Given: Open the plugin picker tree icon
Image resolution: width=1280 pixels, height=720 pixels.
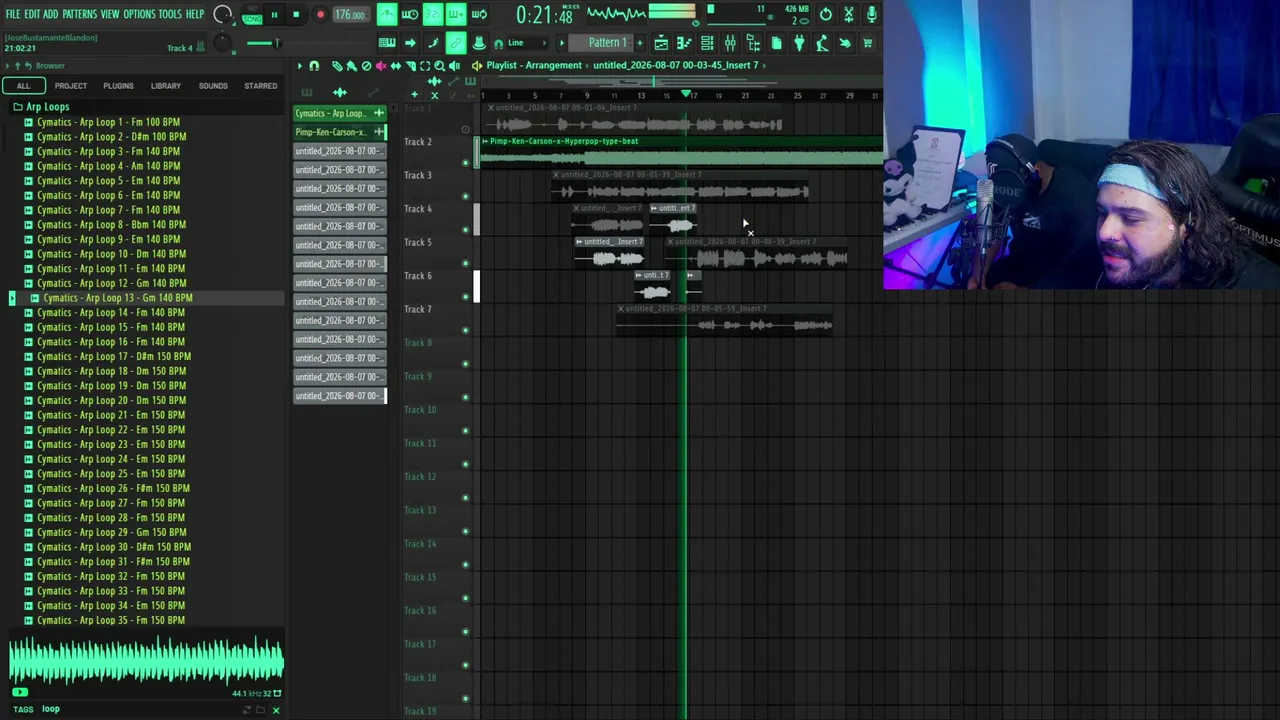Looking at the screenshot, I should pyautogui.click(x=753, y=43).
